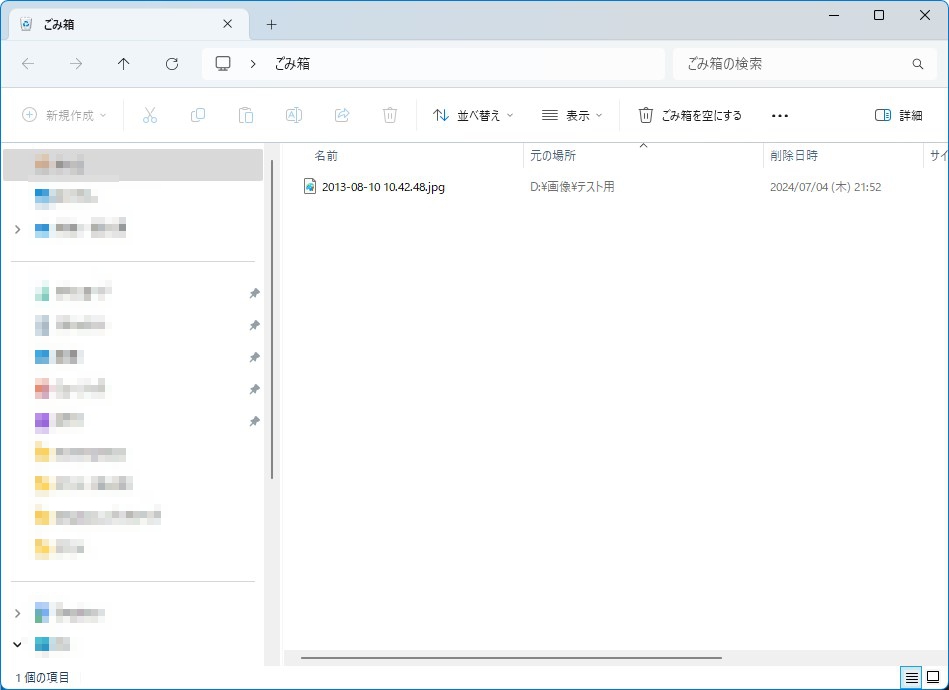This screenshot has height=690, width=949.
Task: Click the Cut scissors icon in toolbar
Action: (x=150, y=115)
